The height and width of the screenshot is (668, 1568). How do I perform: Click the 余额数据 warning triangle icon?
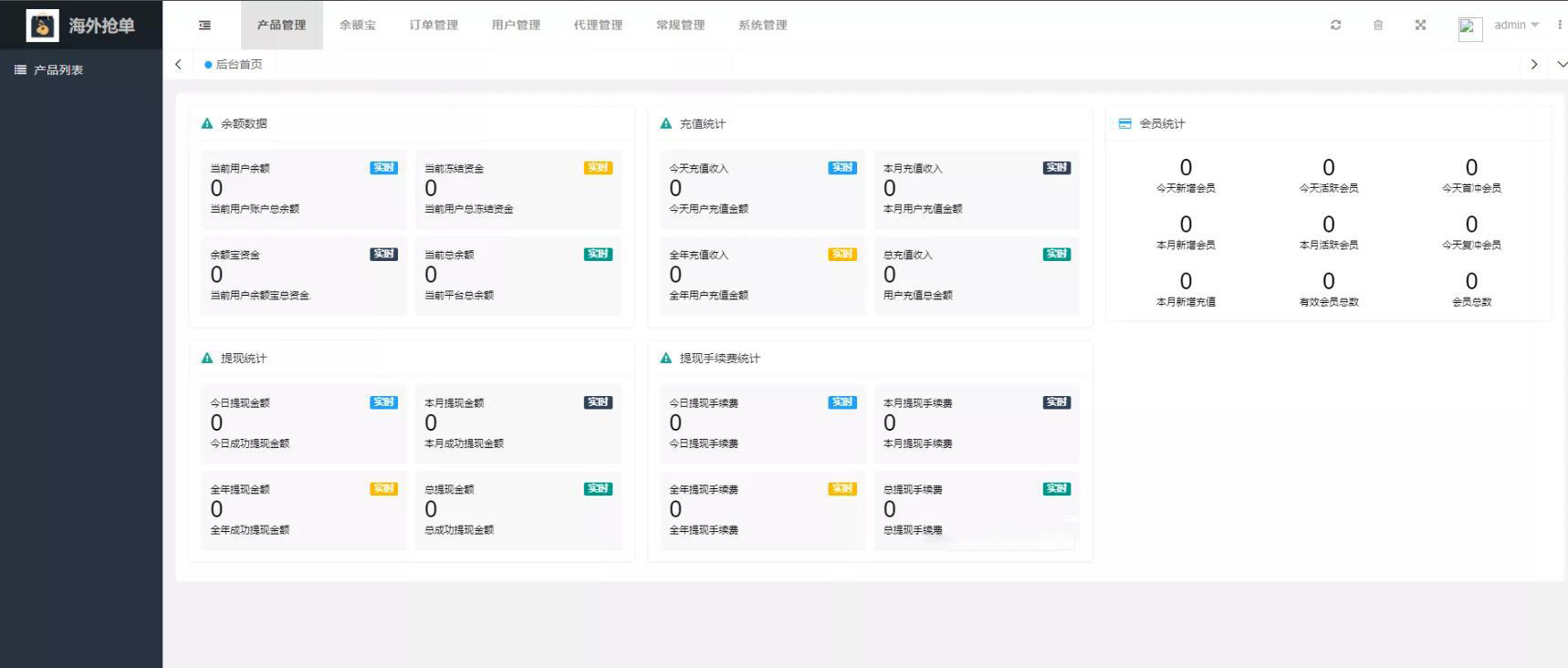207,124
